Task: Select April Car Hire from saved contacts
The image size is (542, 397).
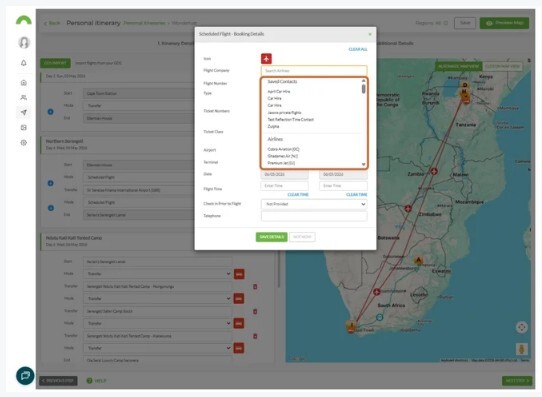Action: [279, 92]
